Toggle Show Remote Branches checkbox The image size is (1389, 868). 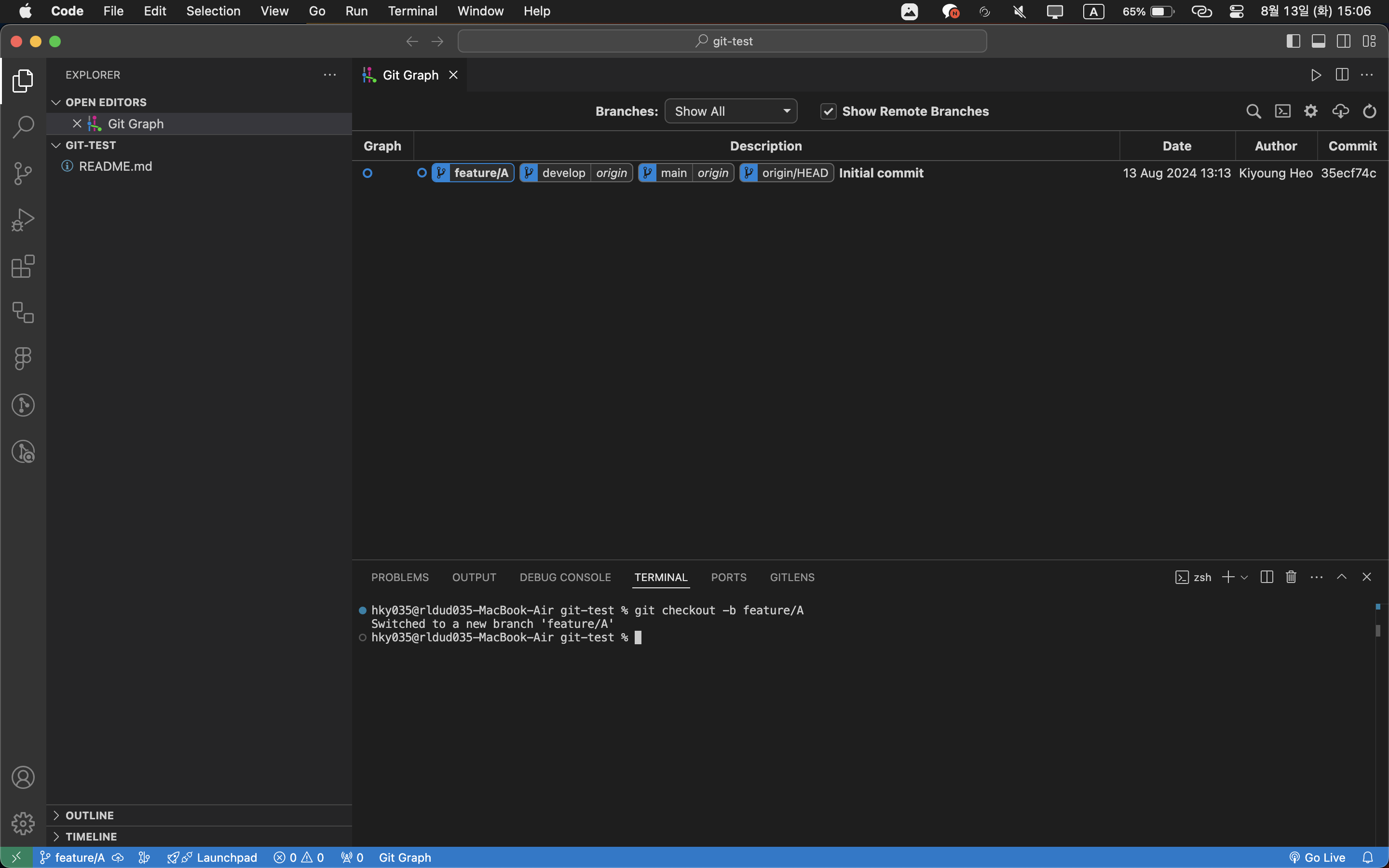pos(828,111)
